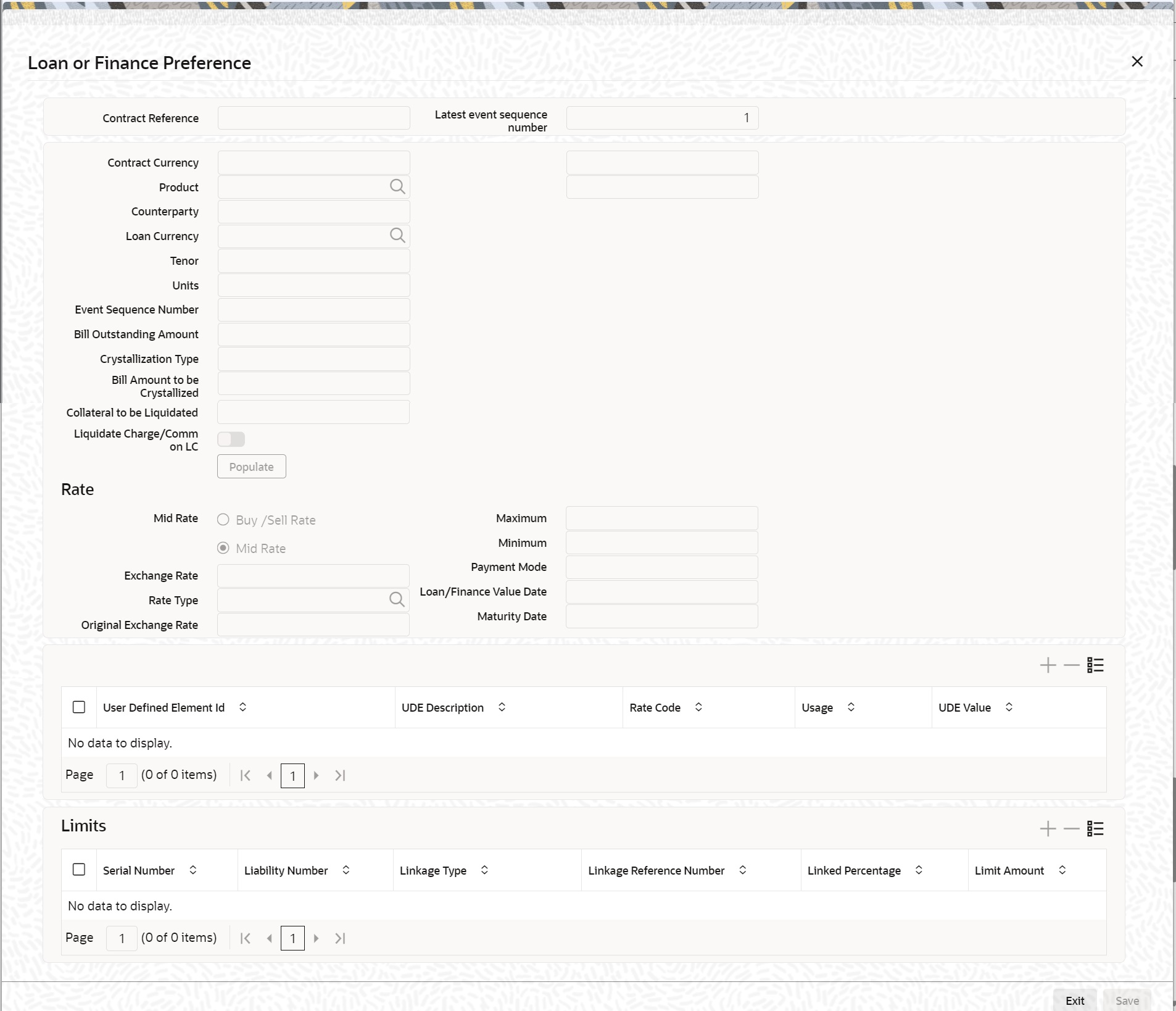Sort by Linked Percentage column
Image resolution: width=1176 pixels, height=1011 pixels.
(x=919, y=870)
